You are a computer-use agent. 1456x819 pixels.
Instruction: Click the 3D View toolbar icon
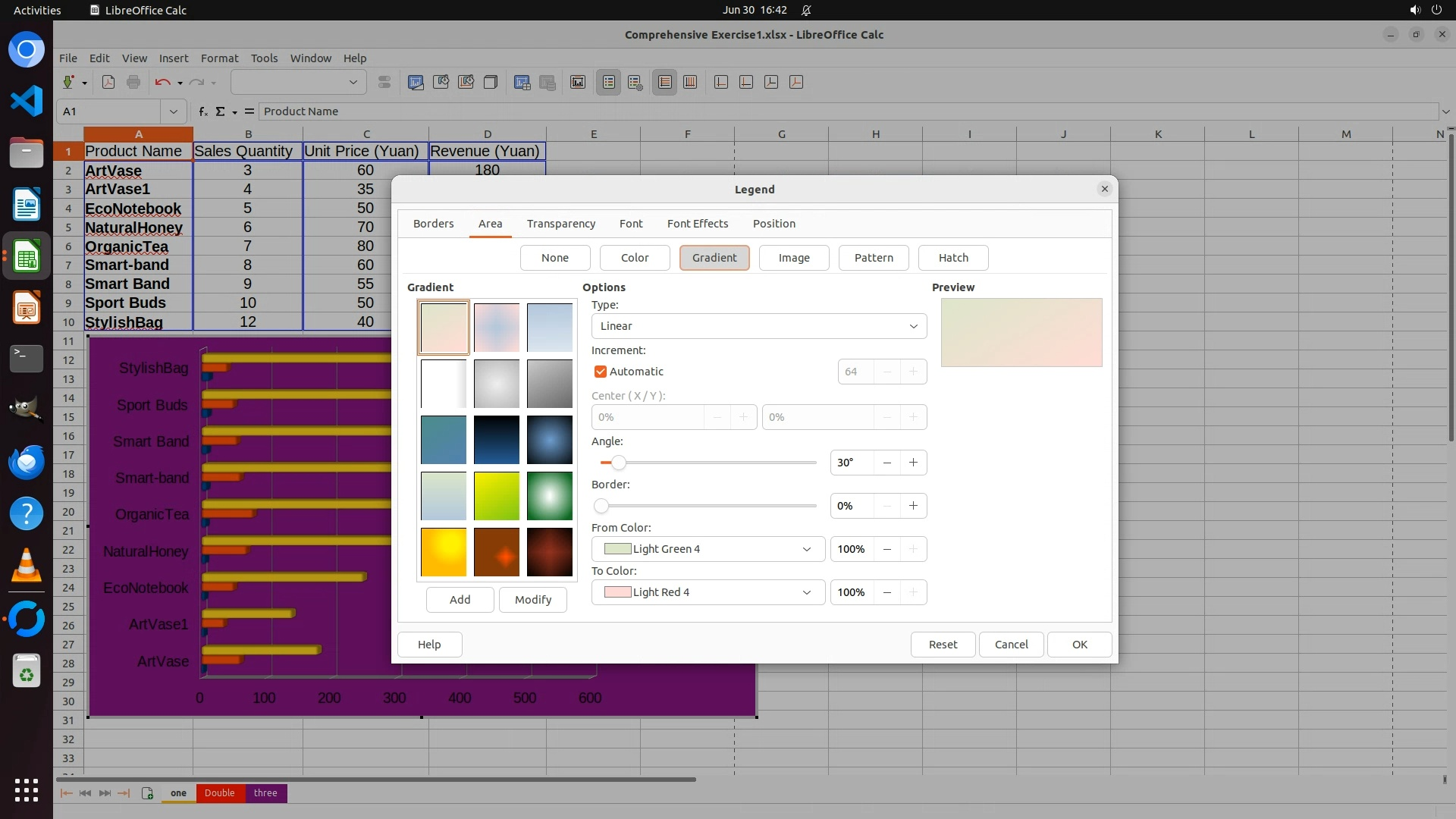(491, 82)
